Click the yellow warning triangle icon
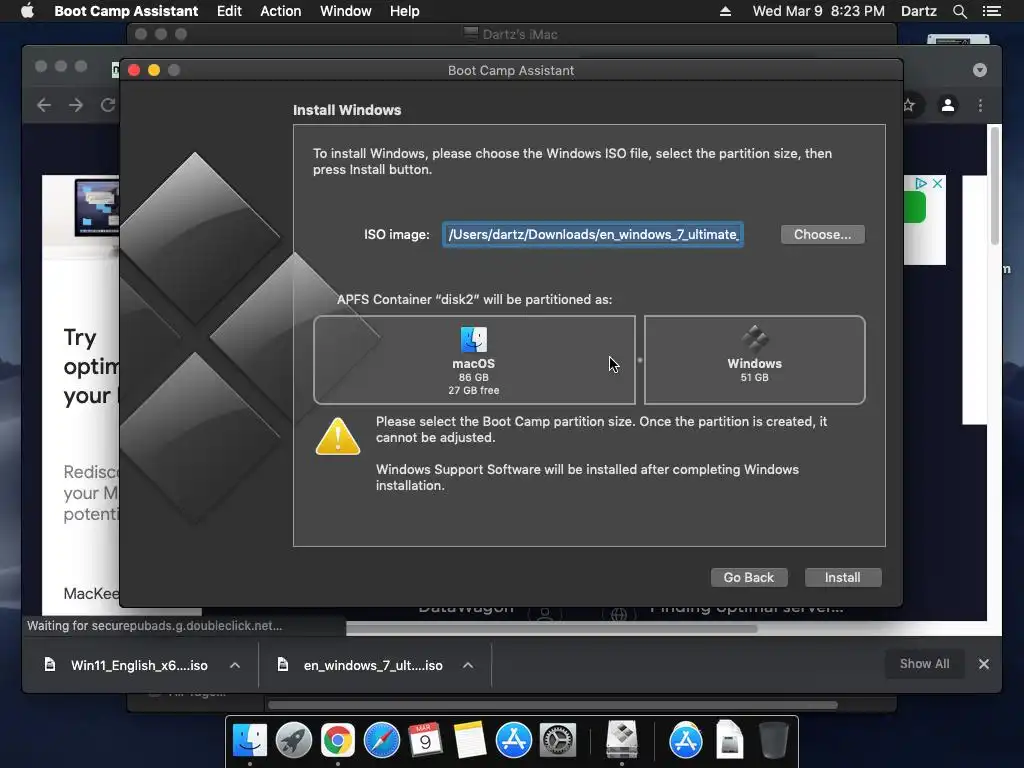 coord(338,436)
